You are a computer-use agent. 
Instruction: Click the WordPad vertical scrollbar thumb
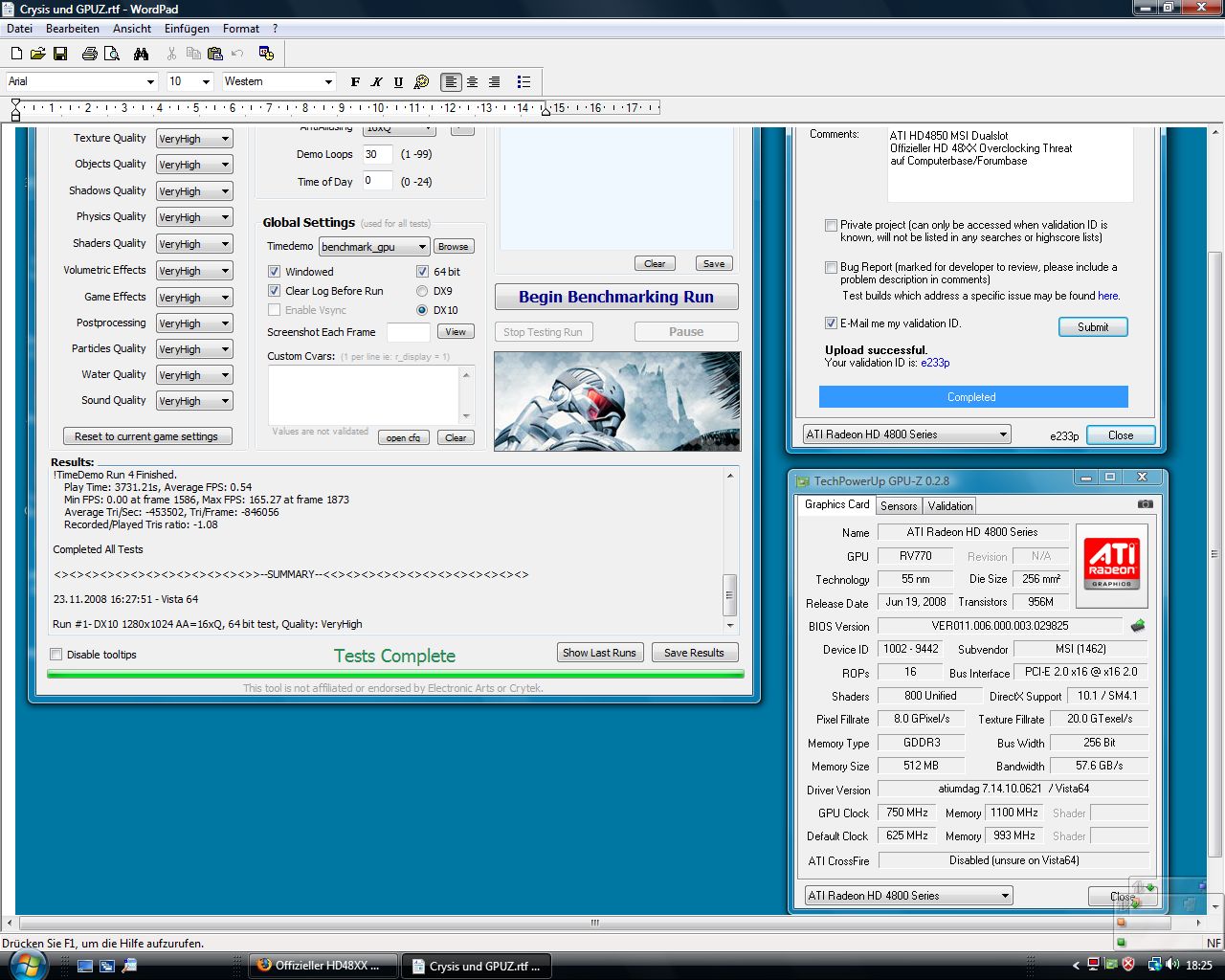point(1215,555)
